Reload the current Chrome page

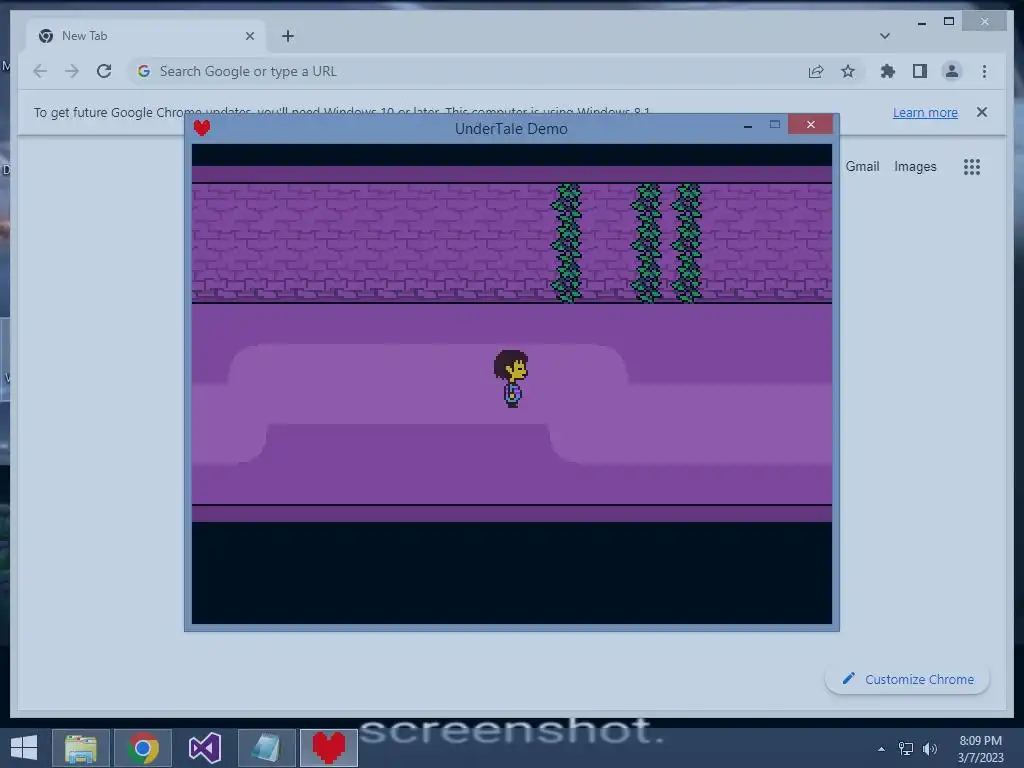coord(104,71)
